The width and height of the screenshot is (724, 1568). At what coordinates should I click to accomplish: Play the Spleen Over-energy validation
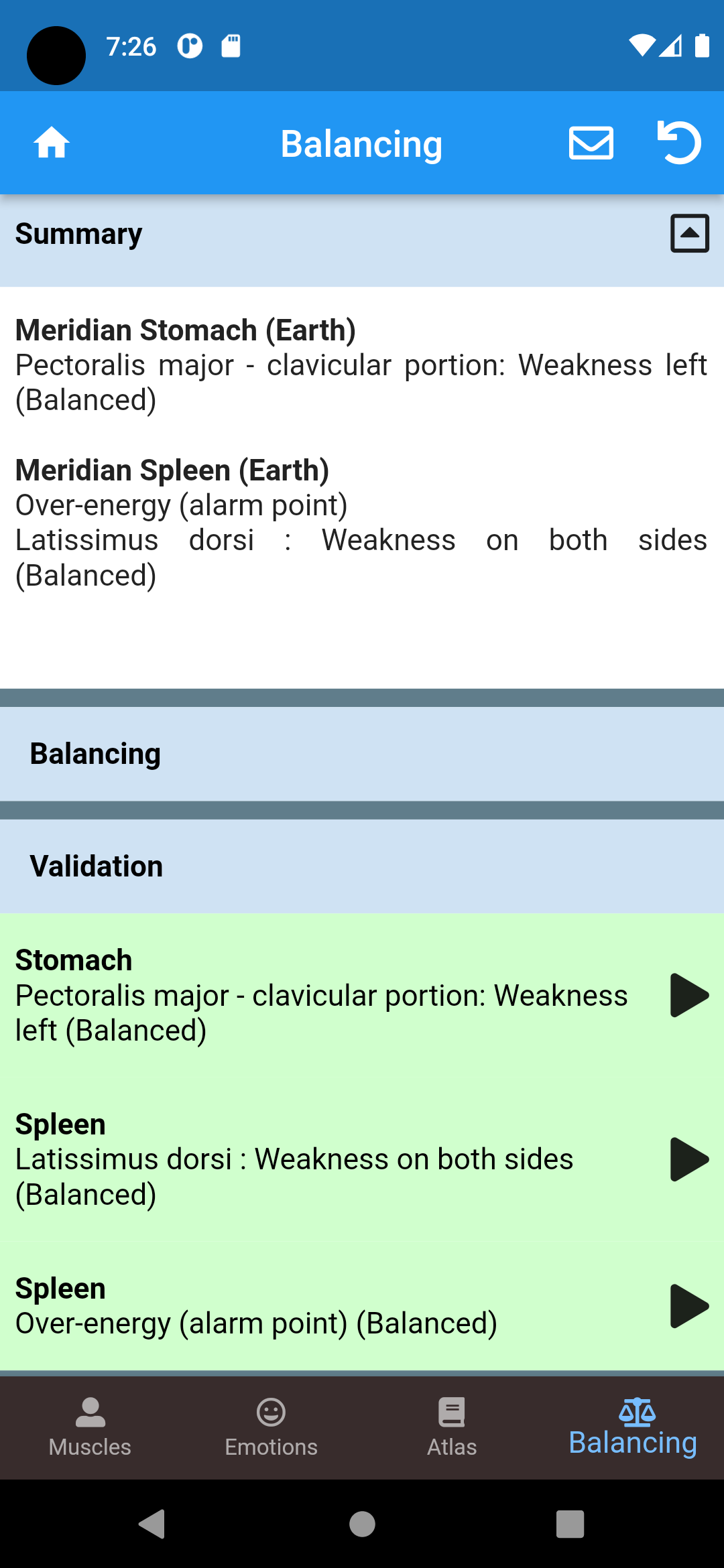[x=689, y=1306]
